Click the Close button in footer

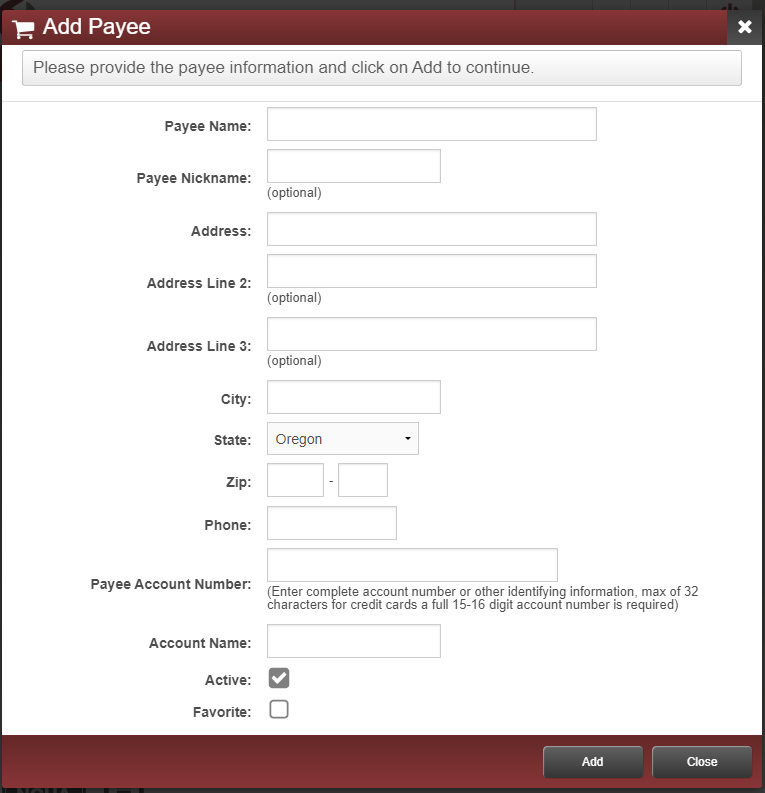pos(701,762)
